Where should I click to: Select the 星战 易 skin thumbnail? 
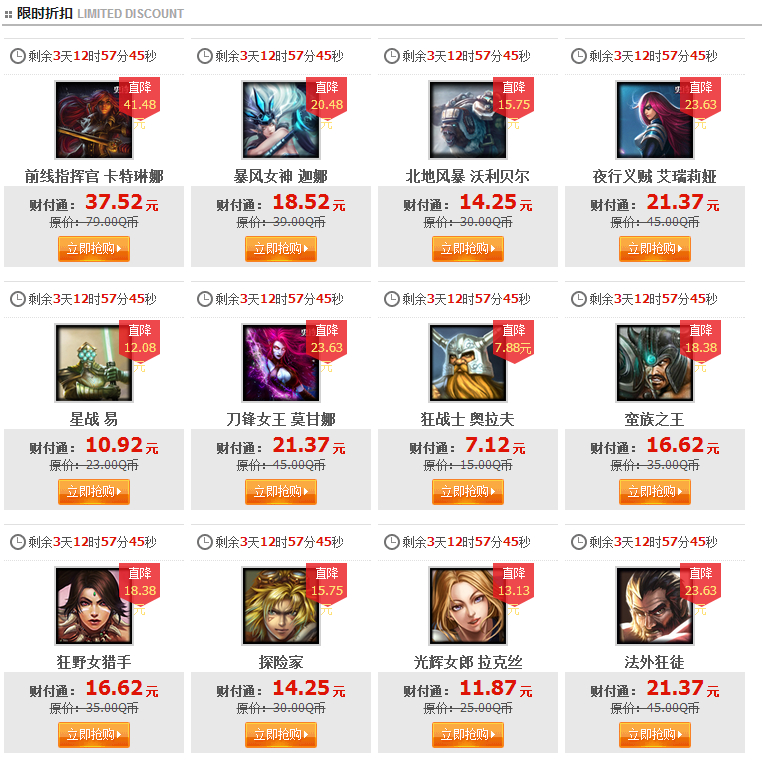(x=94, y=363)
